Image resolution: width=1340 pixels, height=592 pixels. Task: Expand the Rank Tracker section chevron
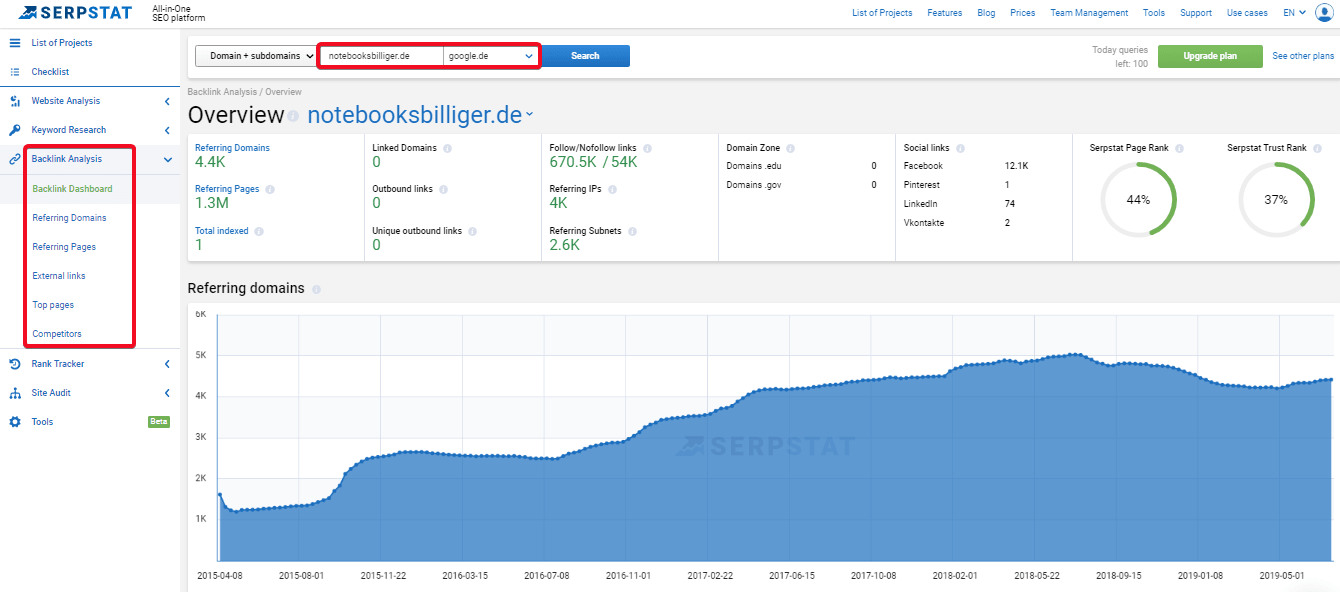point(167,364)
